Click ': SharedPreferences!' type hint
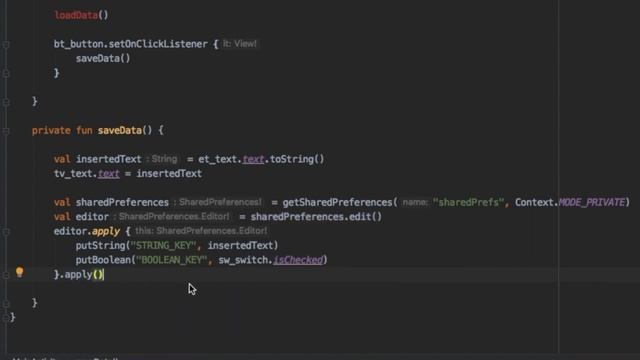Screen dimensions: 640x360 218,202
